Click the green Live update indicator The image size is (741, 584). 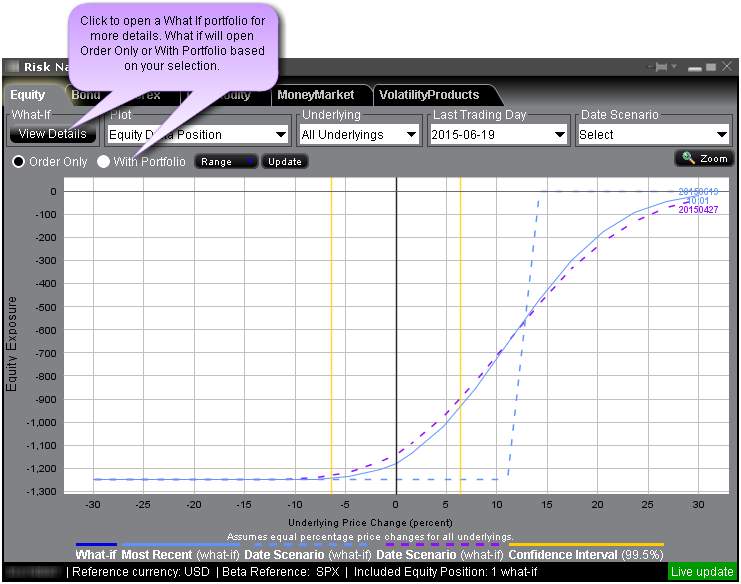coord(702,572)
